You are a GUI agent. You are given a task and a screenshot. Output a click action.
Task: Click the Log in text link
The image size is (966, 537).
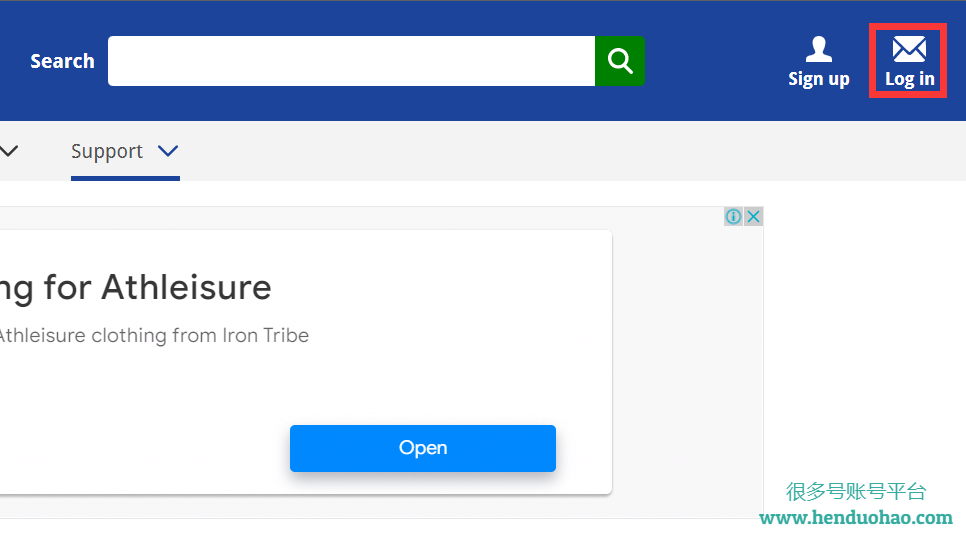(909, 79)
